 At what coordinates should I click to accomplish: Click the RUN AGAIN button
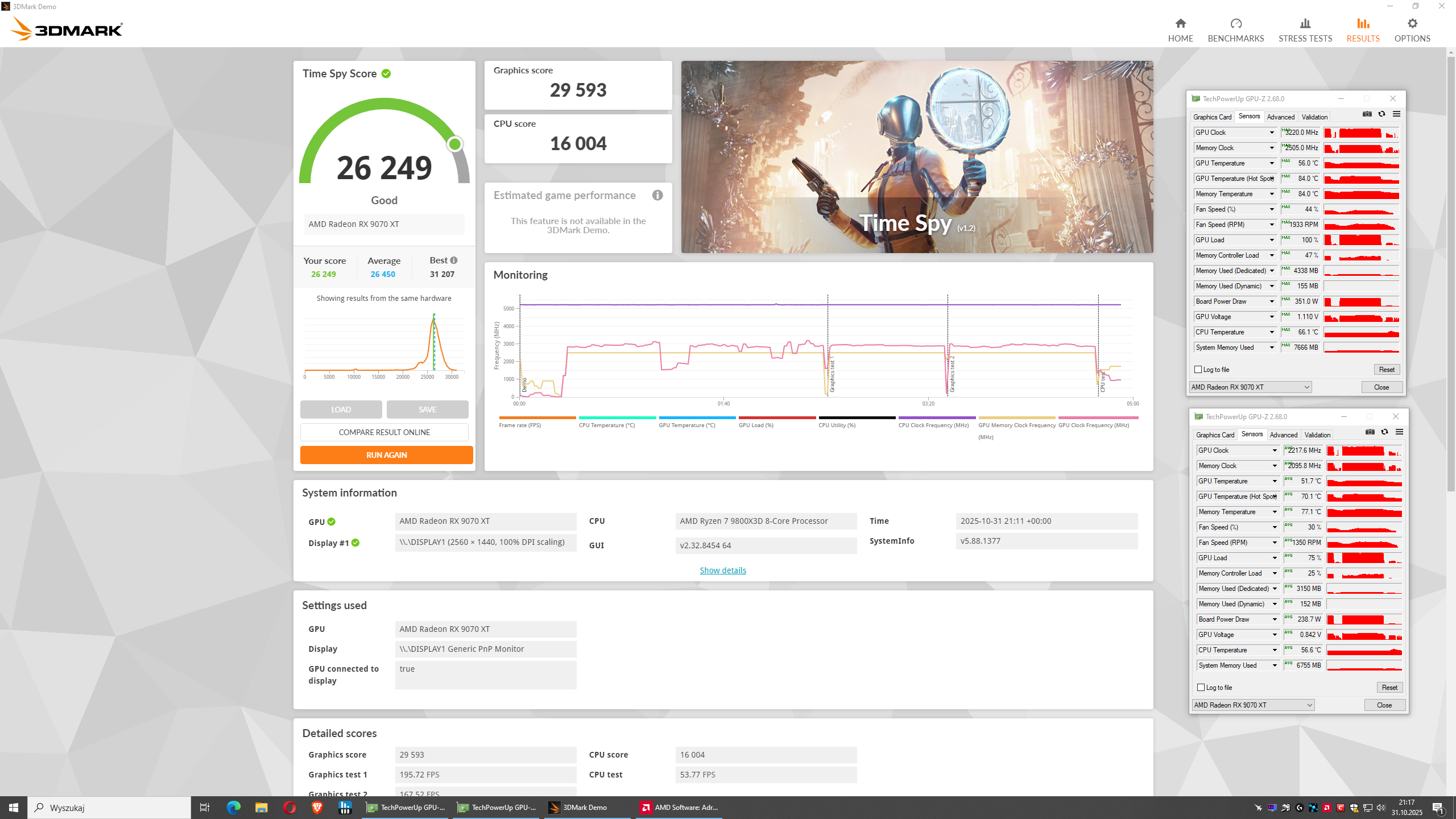(x=386, y=455)
